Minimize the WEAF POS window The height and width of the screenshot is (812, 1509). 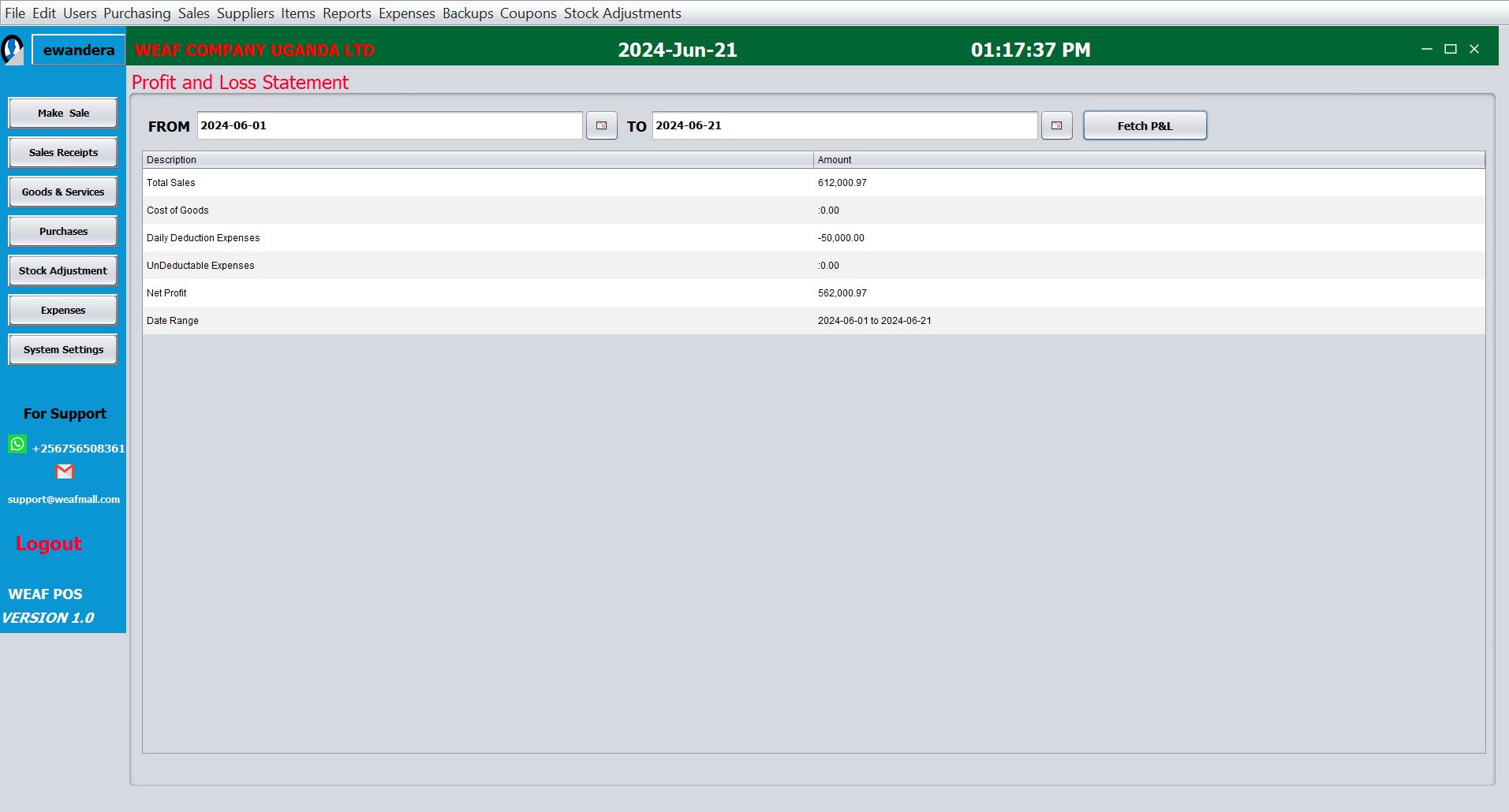point(1426,49)
